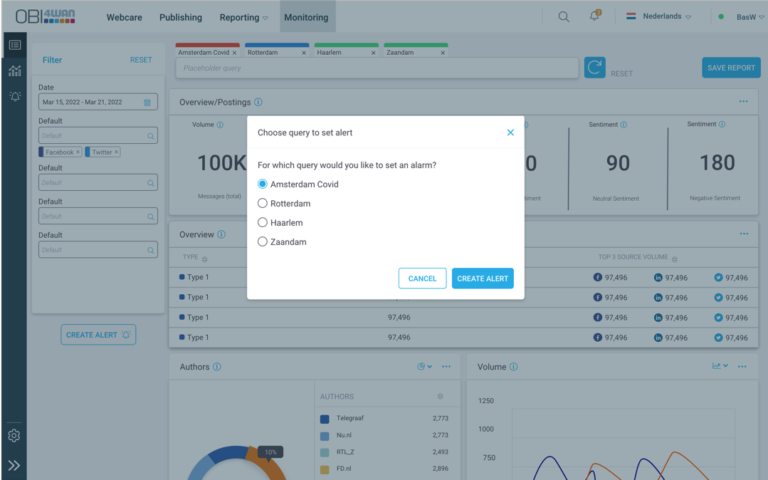Click the FD.nl color swatch
The width and height of the screenshot is (768, 480).
(324, 469)
